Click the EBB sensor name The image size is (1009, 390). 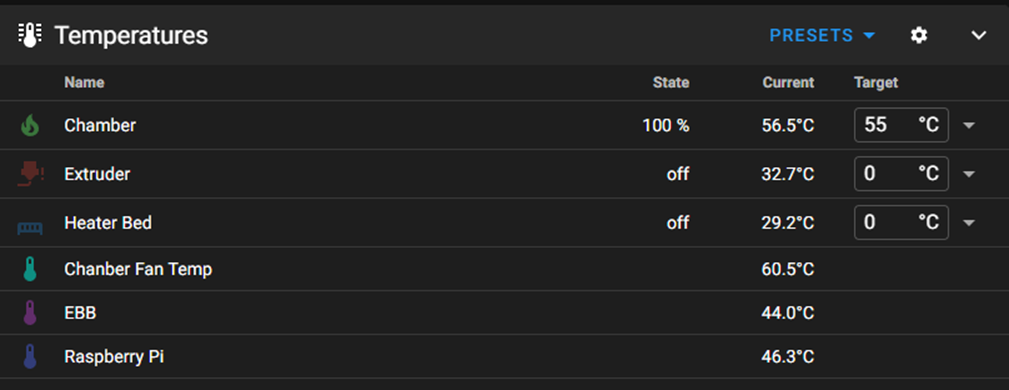coord(80,313)
